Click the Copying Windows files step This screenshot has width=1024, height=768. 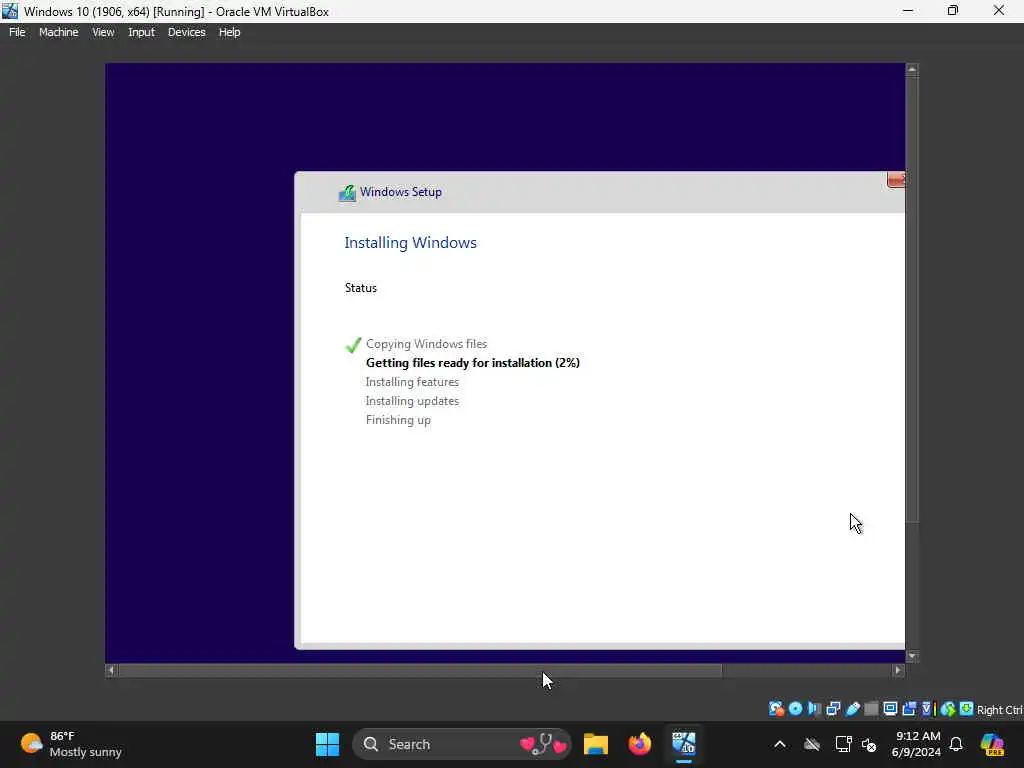click(x=426, y=344)
